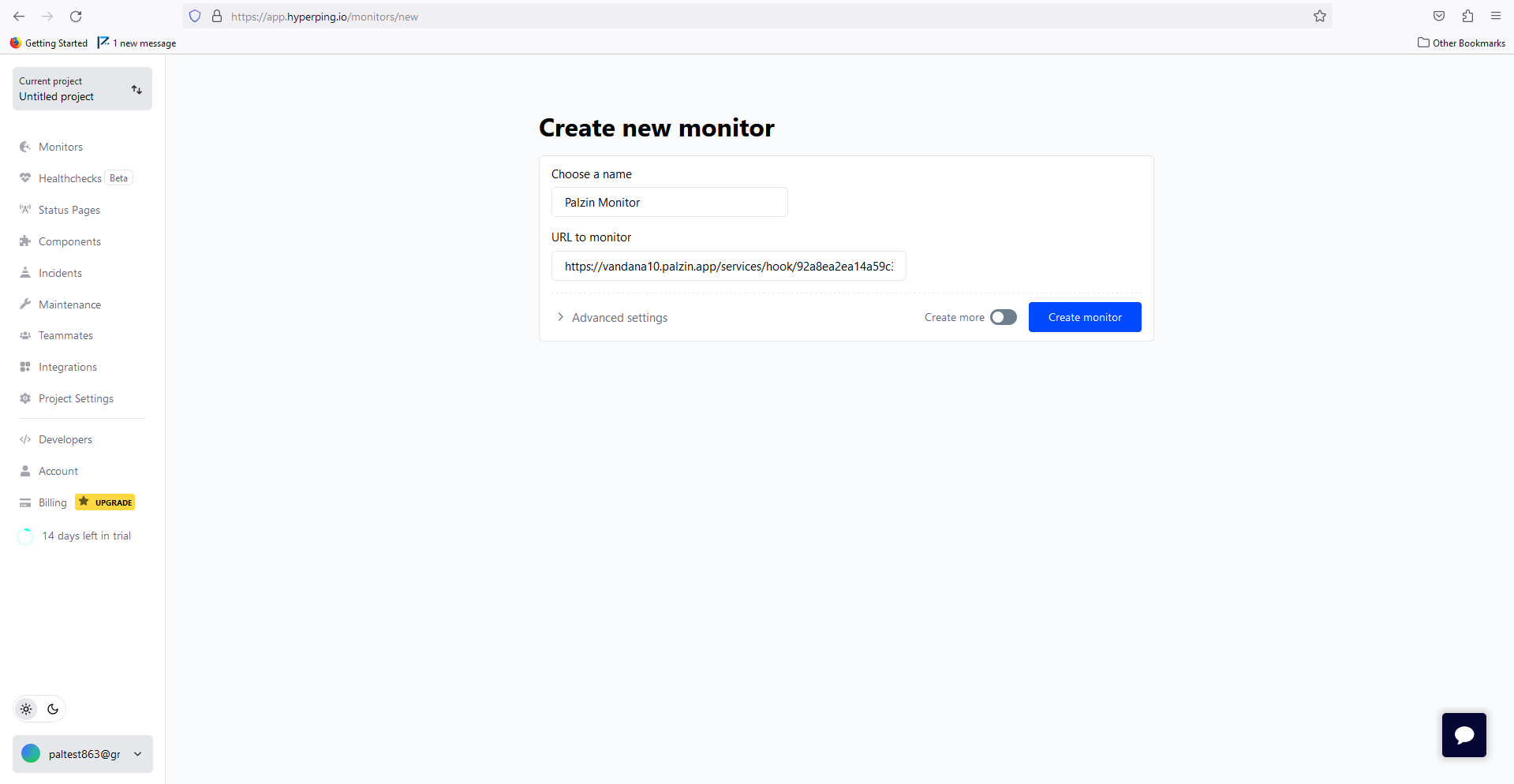Click the Billing card icon

point(25,502)
